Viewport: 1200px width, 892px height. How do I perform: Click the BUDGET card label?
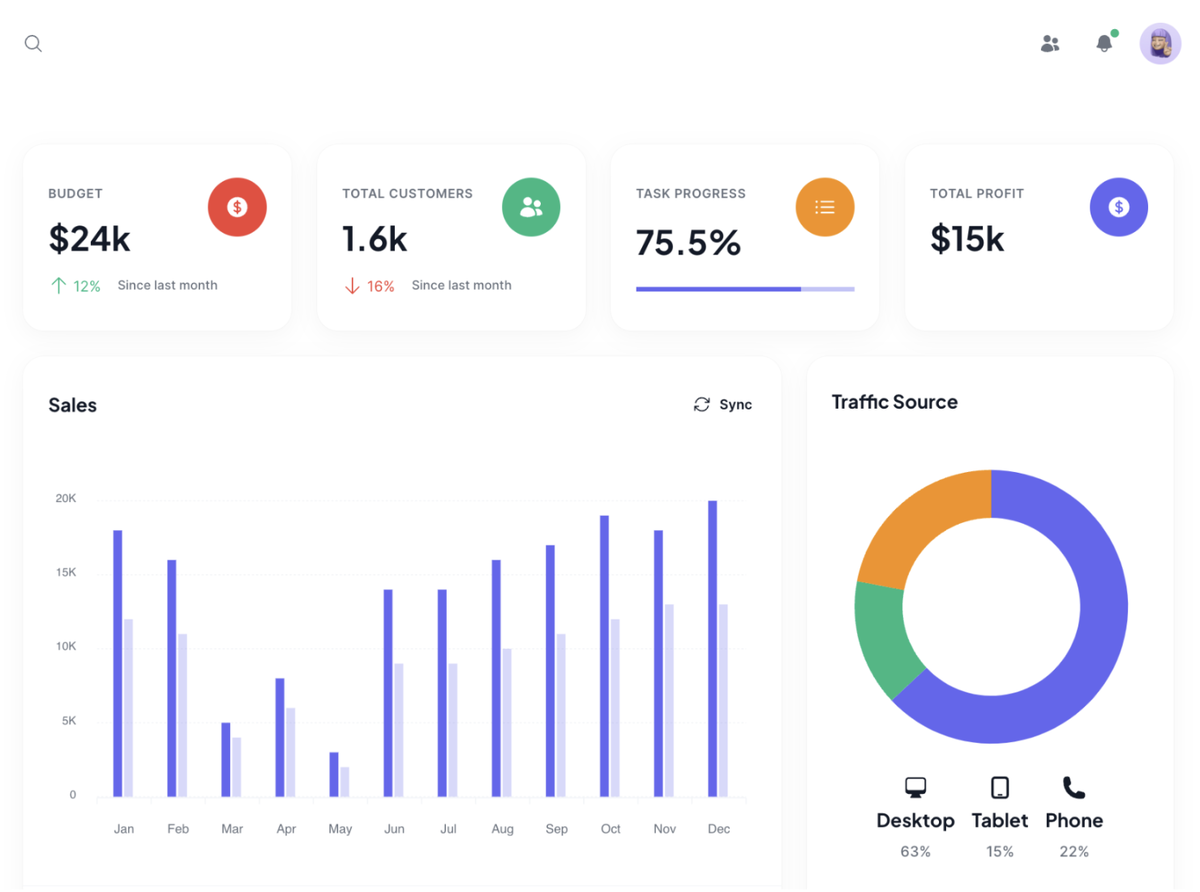pos(75,193)
